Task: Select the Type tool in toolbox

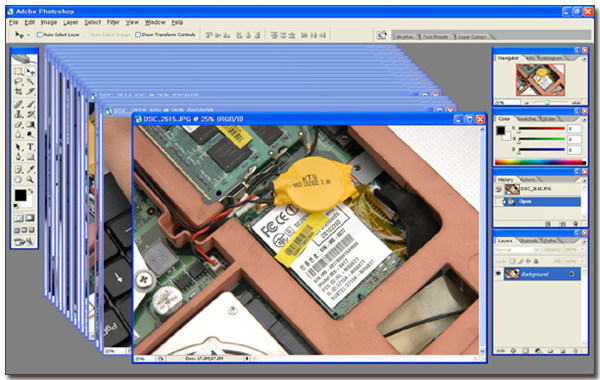Action: [30, 147]
